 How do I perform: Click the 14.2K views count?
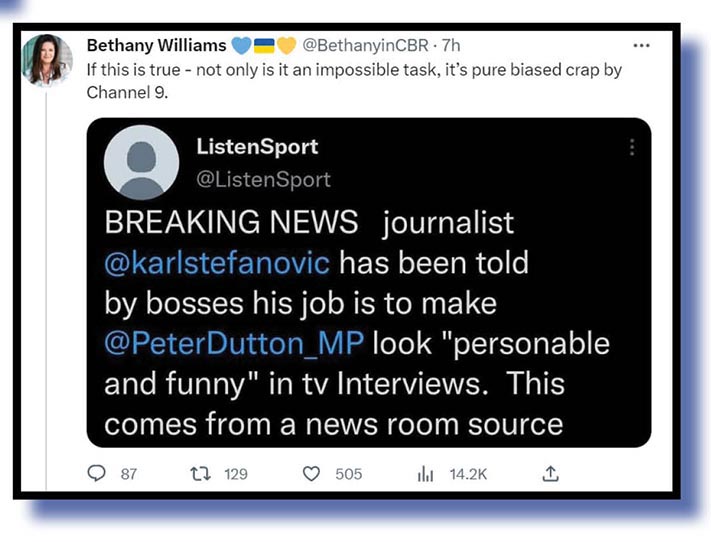click(468, 474)
